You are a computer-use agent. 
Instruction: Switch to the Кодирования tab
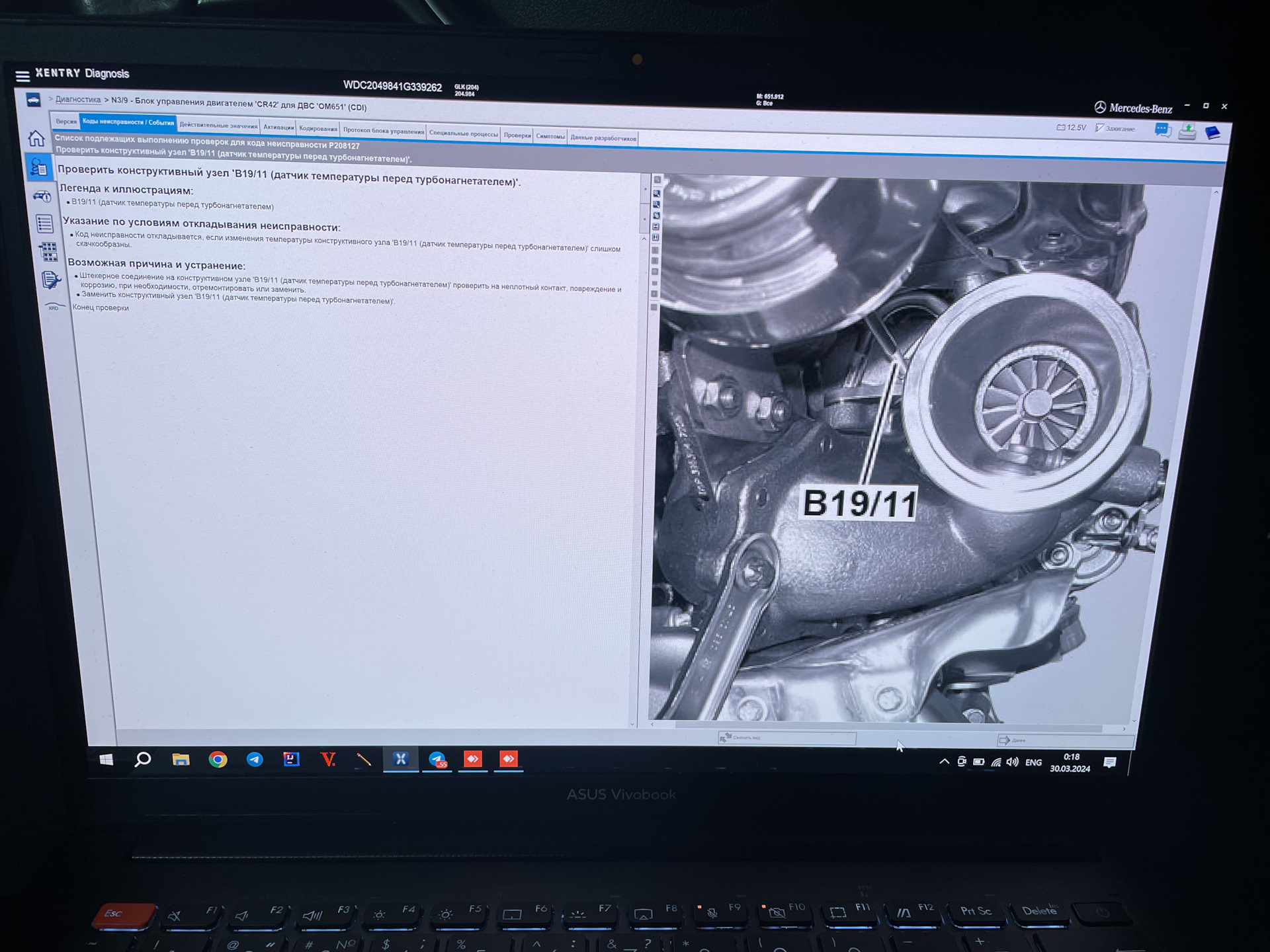318,129
